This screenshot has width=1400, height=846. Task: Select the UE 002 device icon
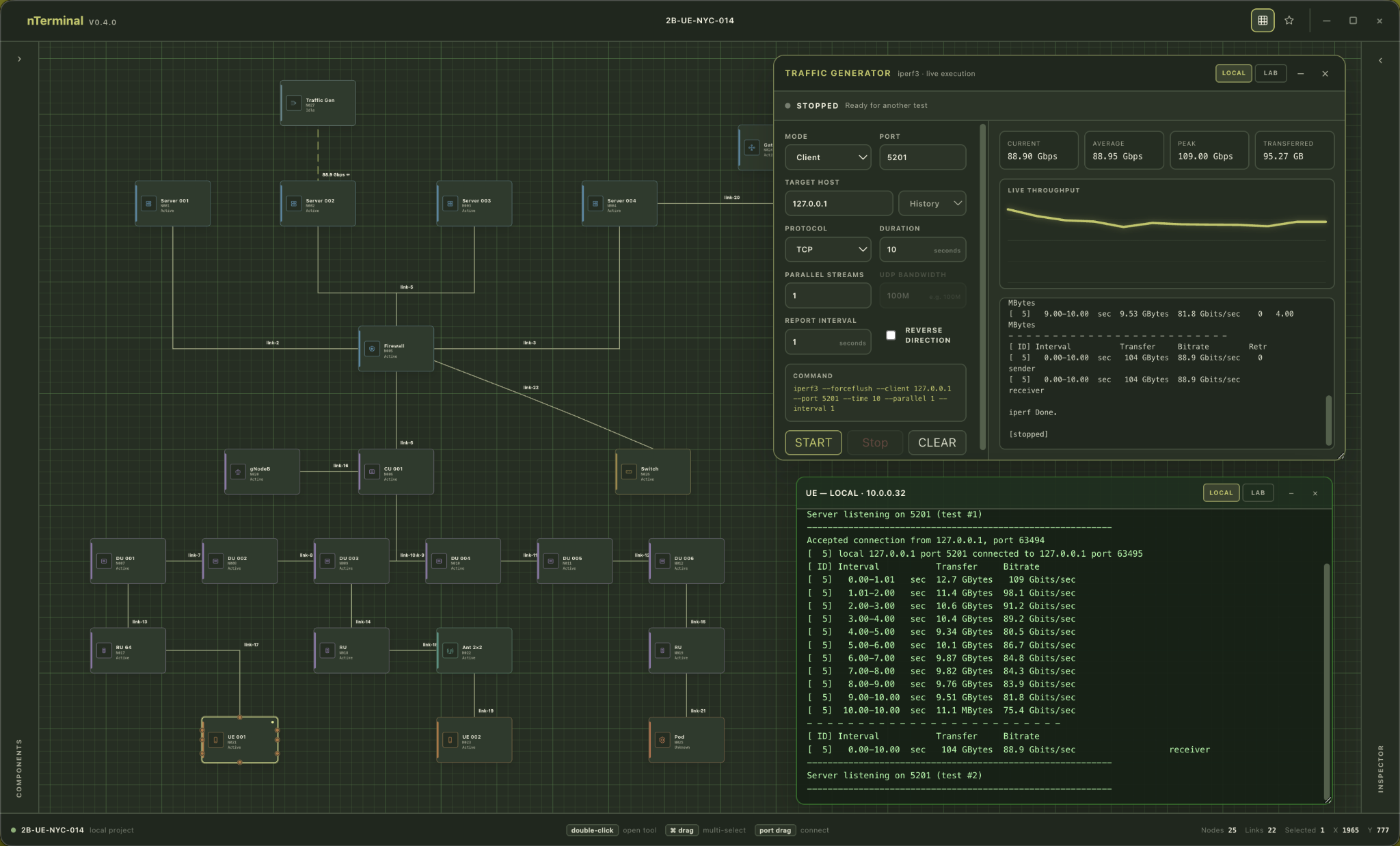[450, 740]
